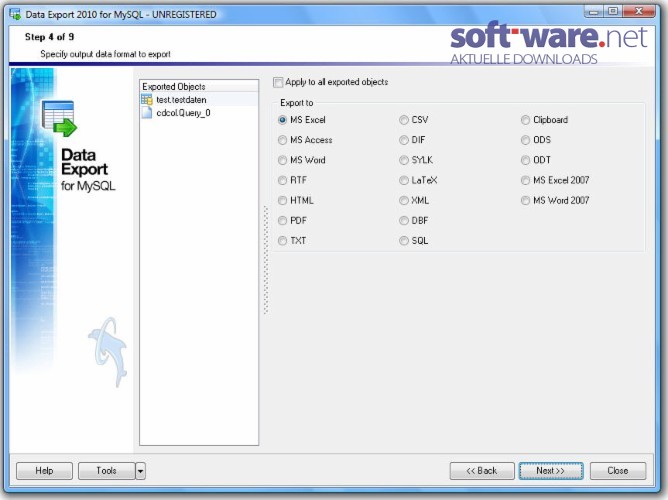Click the Help button
Screen dimensions: 668x500
click(x=44, y=471)
